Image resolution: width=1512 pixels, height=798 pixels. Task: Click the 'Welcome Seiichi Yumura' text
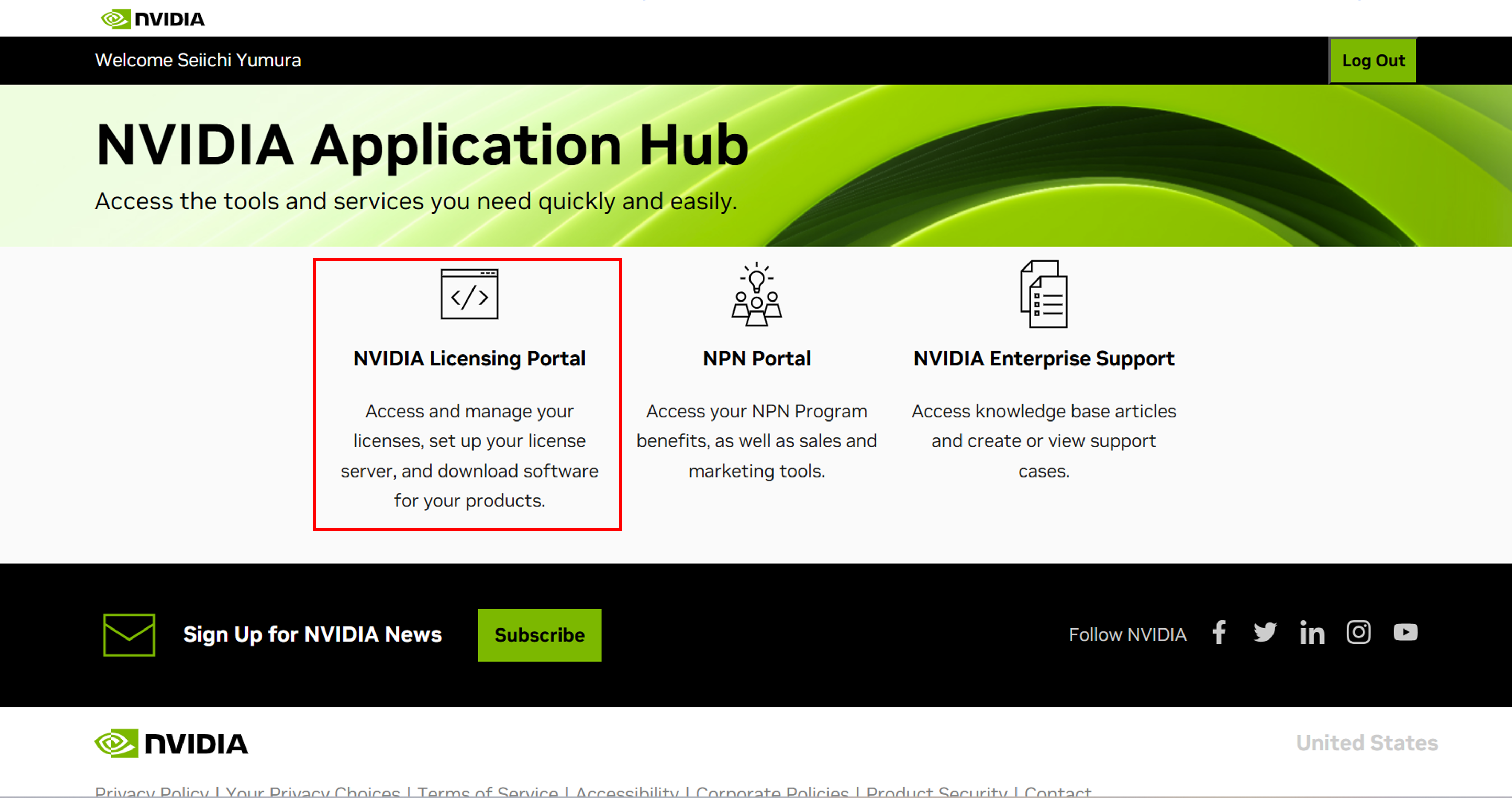(x=198, y=60)
